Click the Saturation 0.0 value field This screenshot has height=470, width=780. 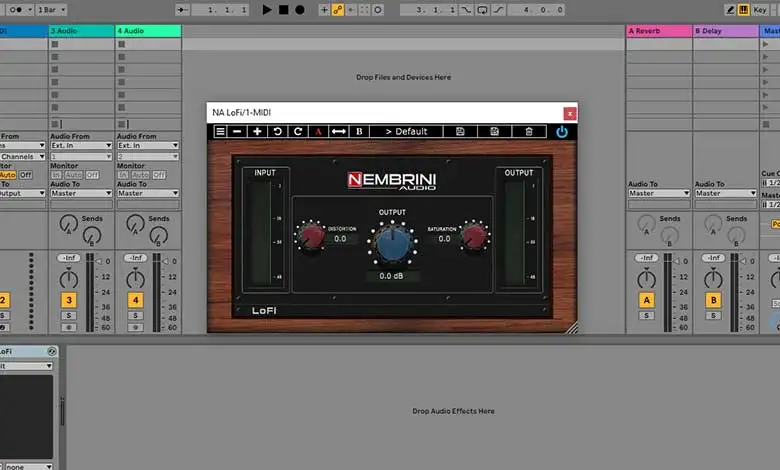(x=444, y=239)
